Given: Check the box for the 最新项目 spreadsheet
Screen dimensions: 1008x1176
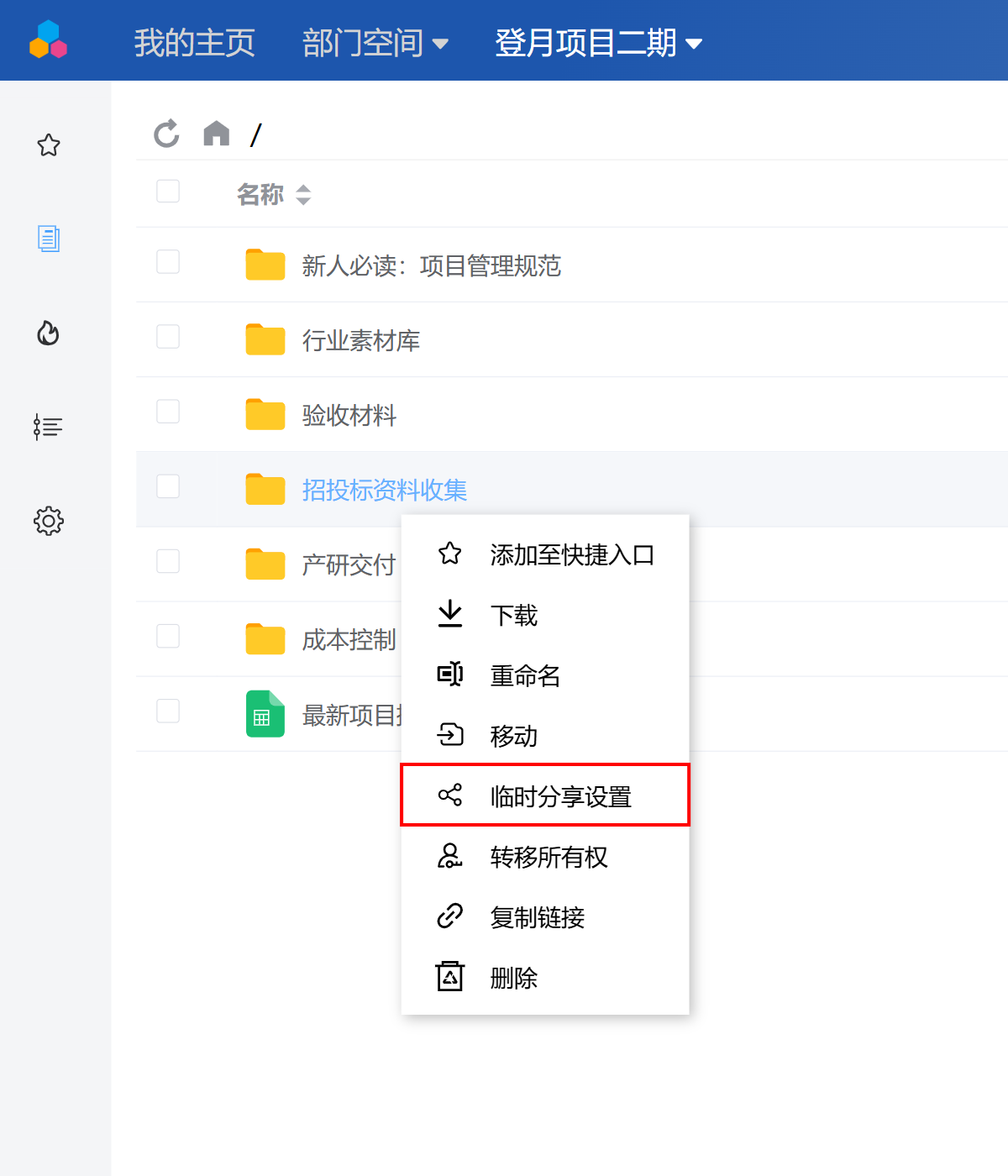Looking at the screenshot, I should pyautogui.click(x=168, y=711).
